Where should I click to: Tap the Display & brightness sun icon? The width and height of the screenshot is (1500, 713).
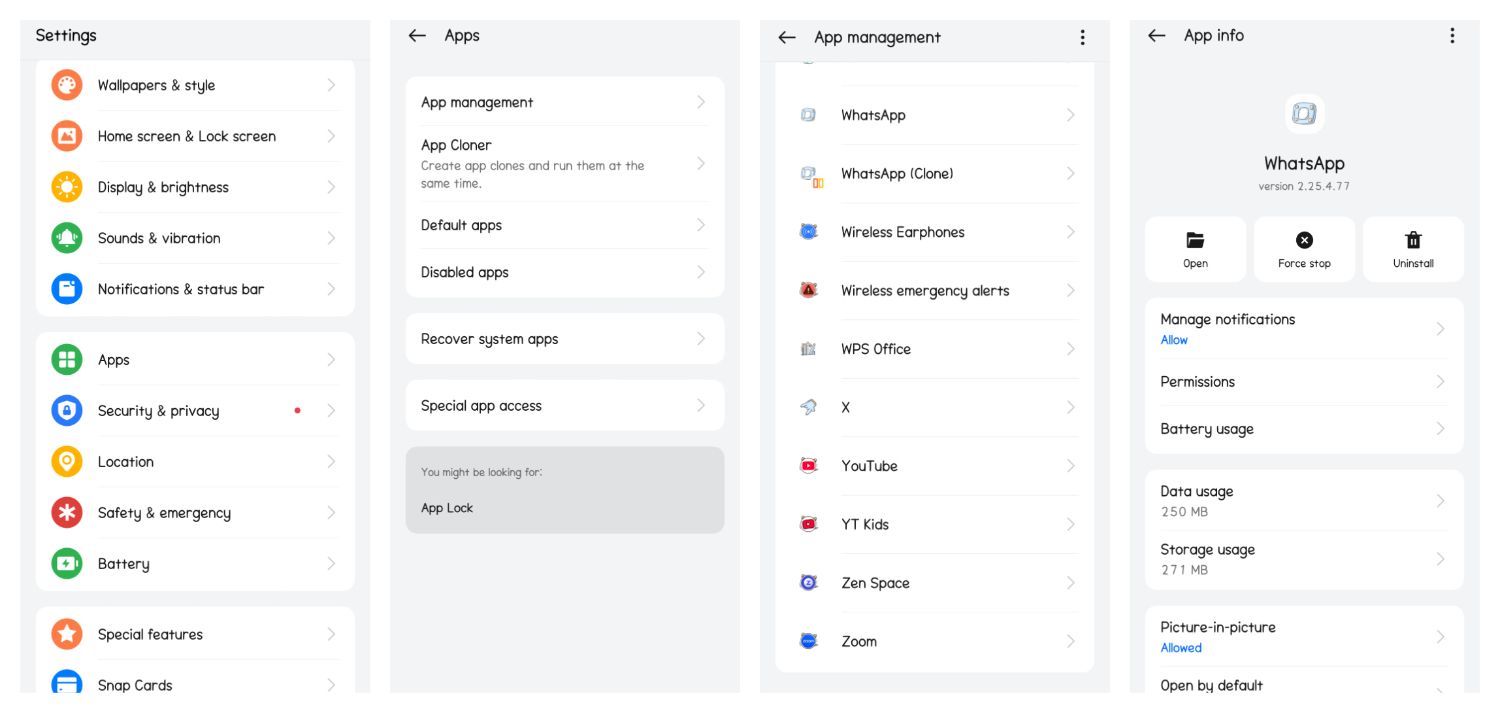[67, 187]
